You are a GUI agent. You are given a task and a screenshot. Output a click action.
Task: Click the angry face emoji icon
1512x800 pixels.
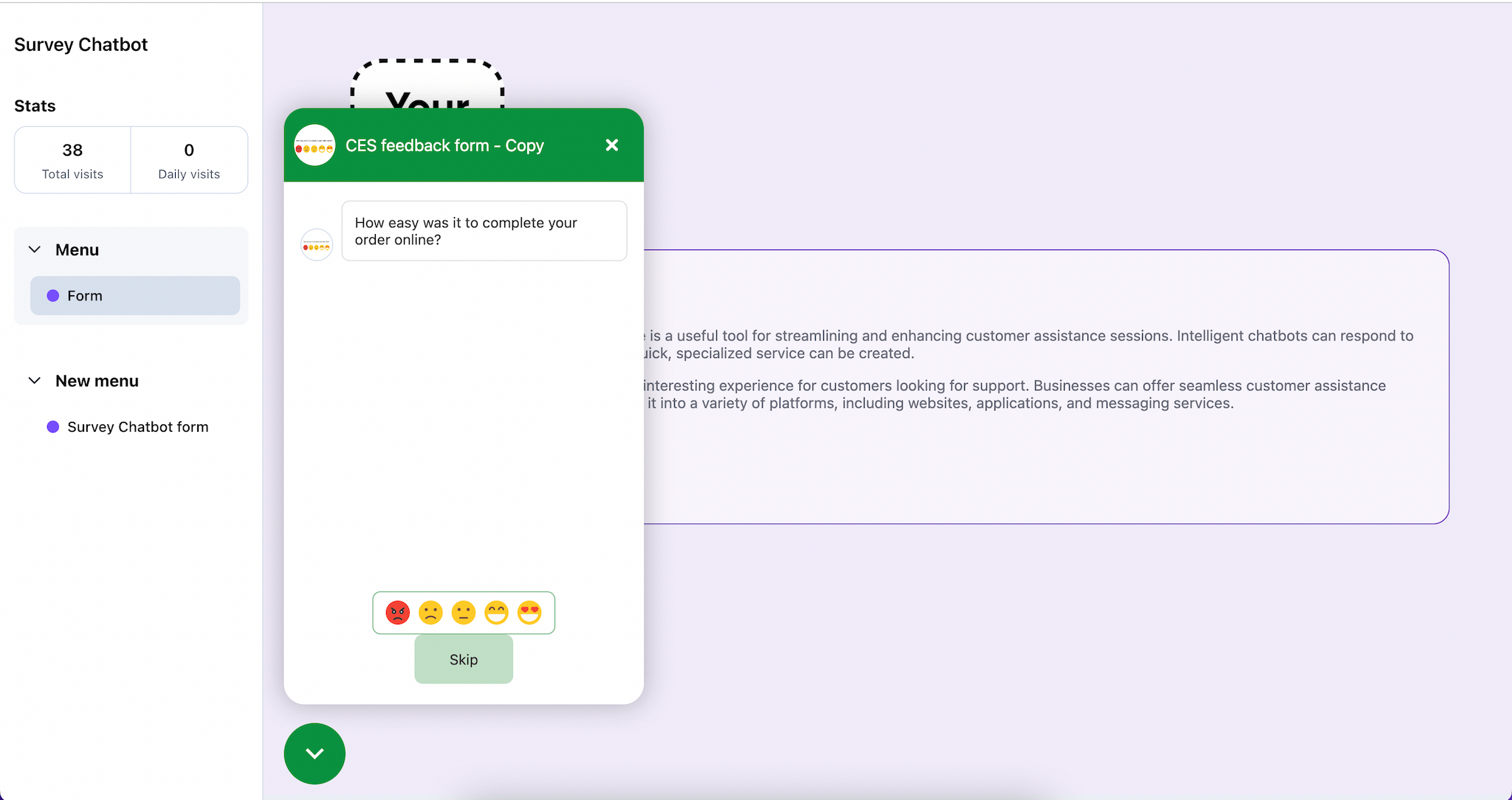(x=398, y=613)
